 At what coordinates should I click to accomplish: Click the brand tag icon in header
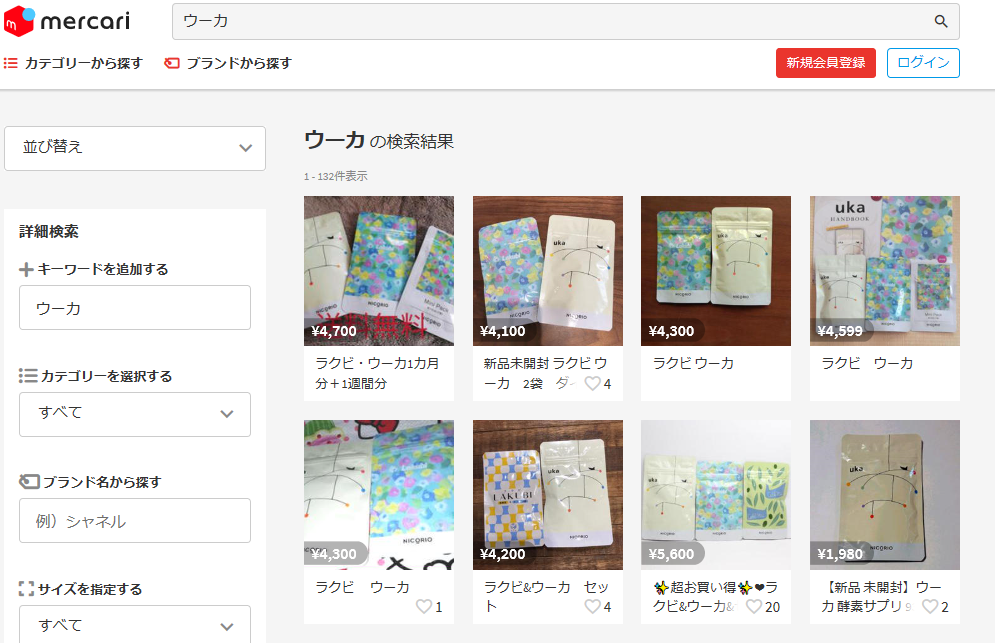tap(172, 63)
